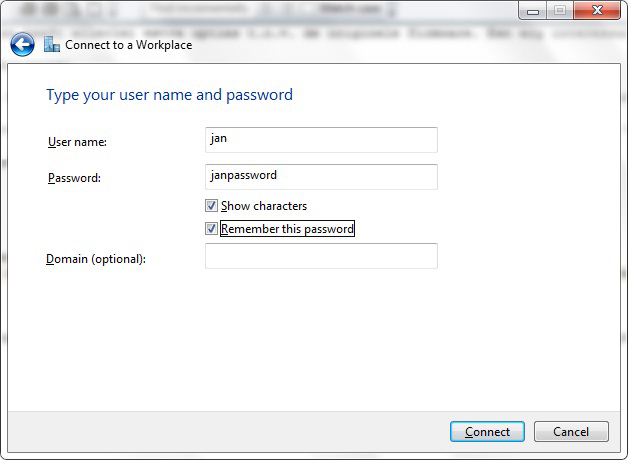Close the dialog with the red X
Viewport: 631px width, 465px height.
click(595, 11)
